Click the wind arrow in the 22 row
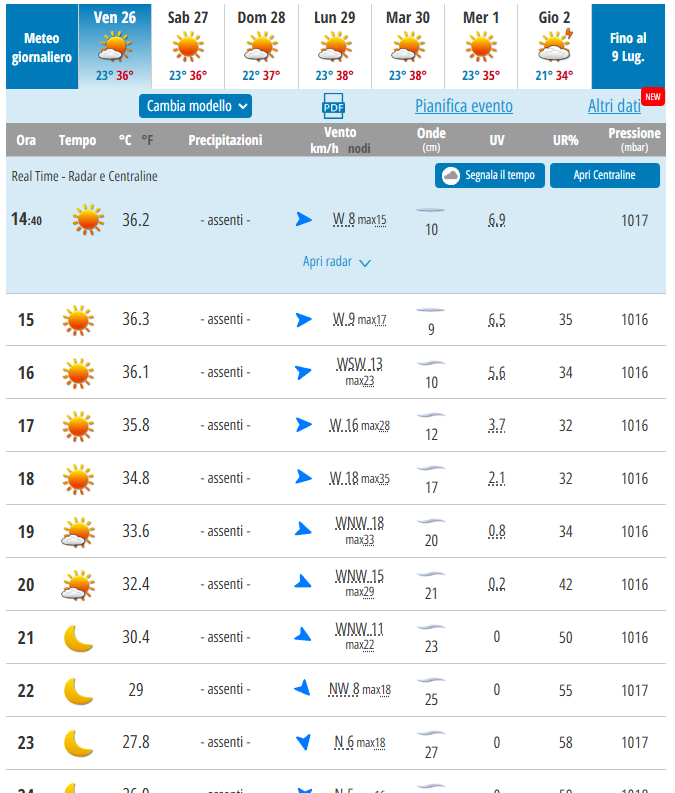The height and width of the screenshot is (793, 675). [302, 688]
